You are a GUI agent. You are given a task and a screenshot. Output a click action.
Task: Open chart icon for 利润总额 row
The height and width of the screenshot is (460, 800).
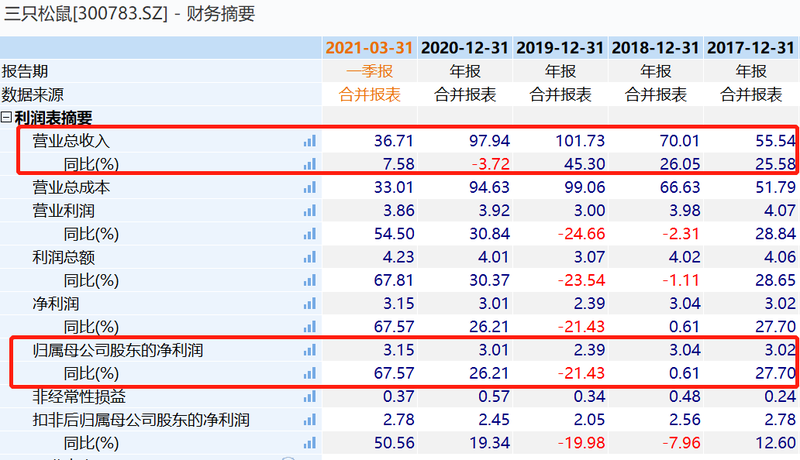(x=310, y=258)
